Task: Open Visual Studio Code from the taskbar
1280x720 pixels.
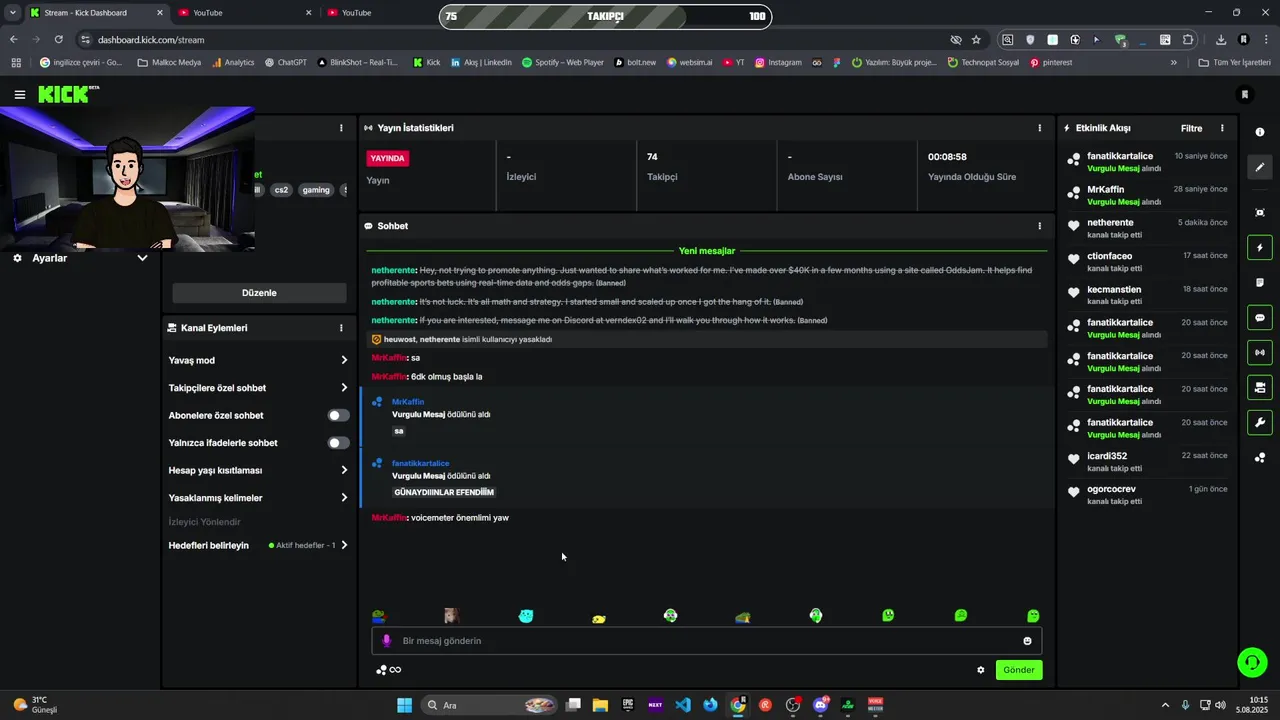Action: click(x=683, y=705)
